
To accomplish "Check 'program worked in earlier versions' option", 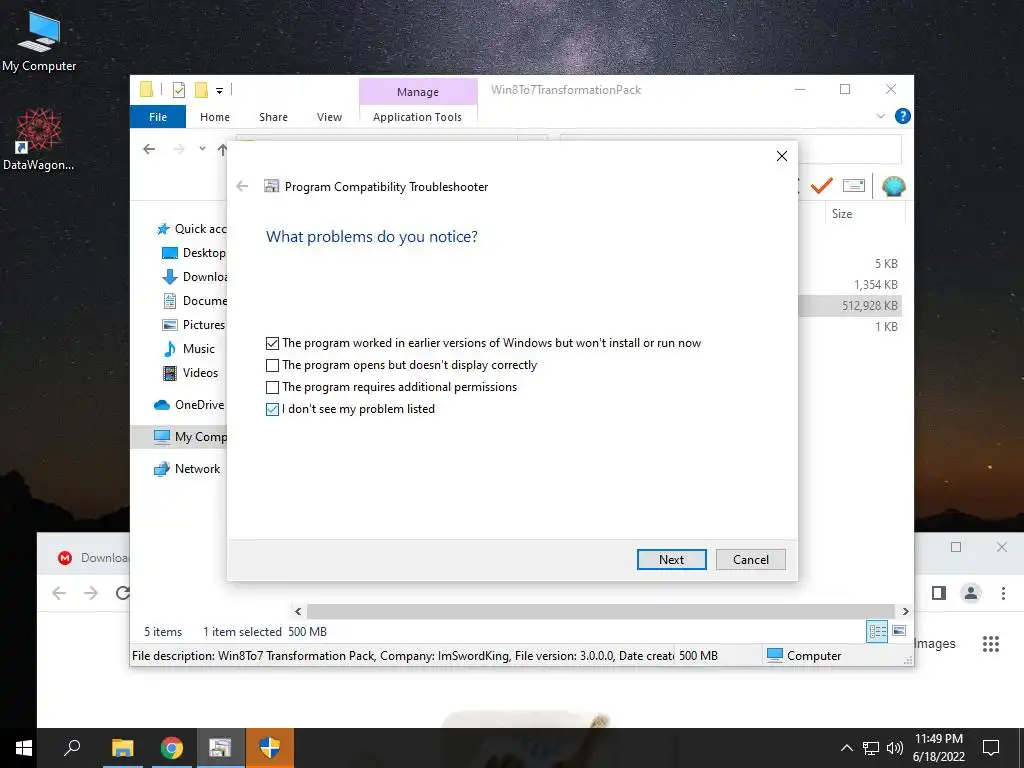I will tap(272, 343).
